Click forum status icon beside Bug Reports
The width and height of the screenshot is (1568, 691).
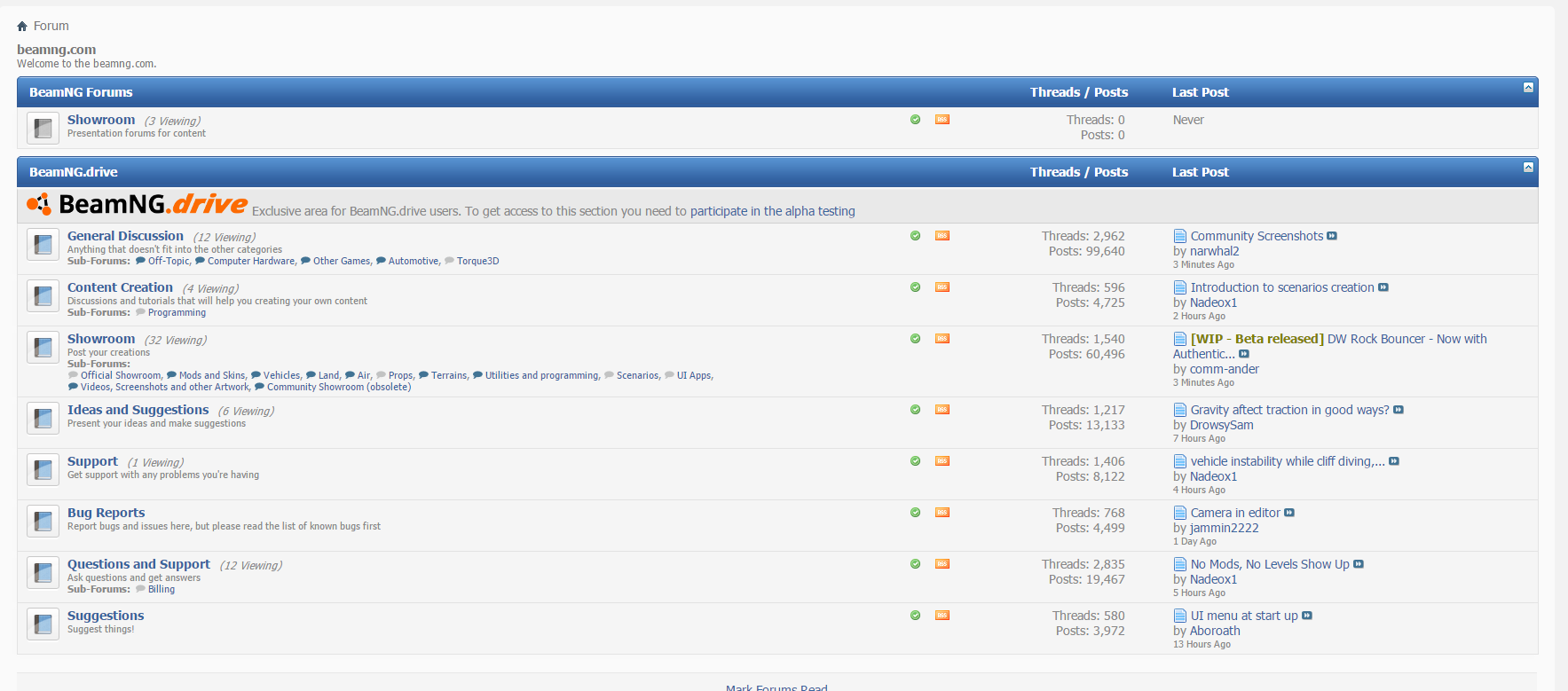(43, 522)
